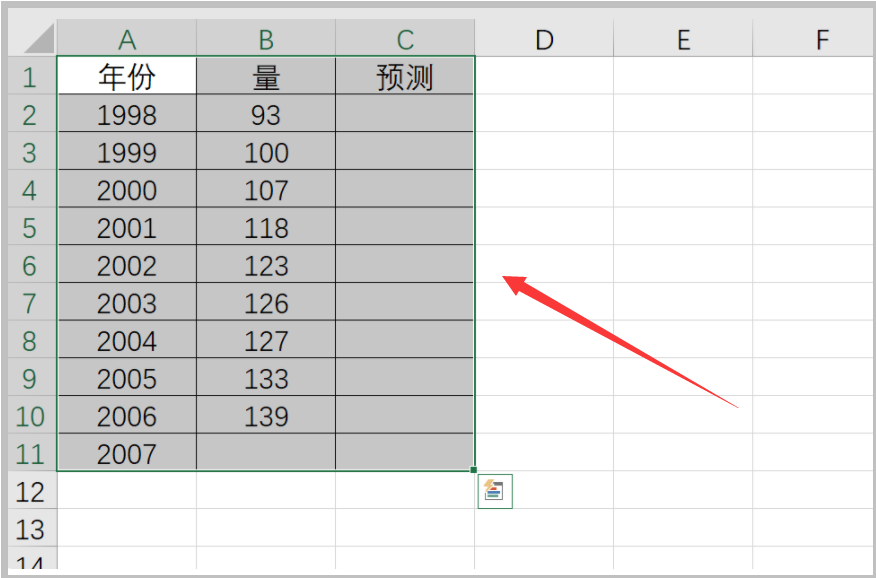Viewport: 876px width, 578px height.
Task: Select row 7 header
Action: pos(32,302)
